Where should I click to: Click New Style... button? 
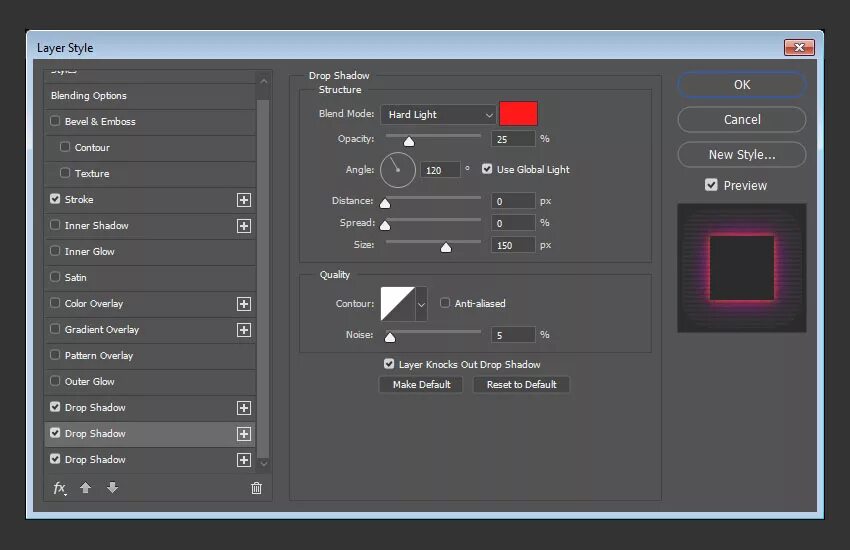point(742,154)
